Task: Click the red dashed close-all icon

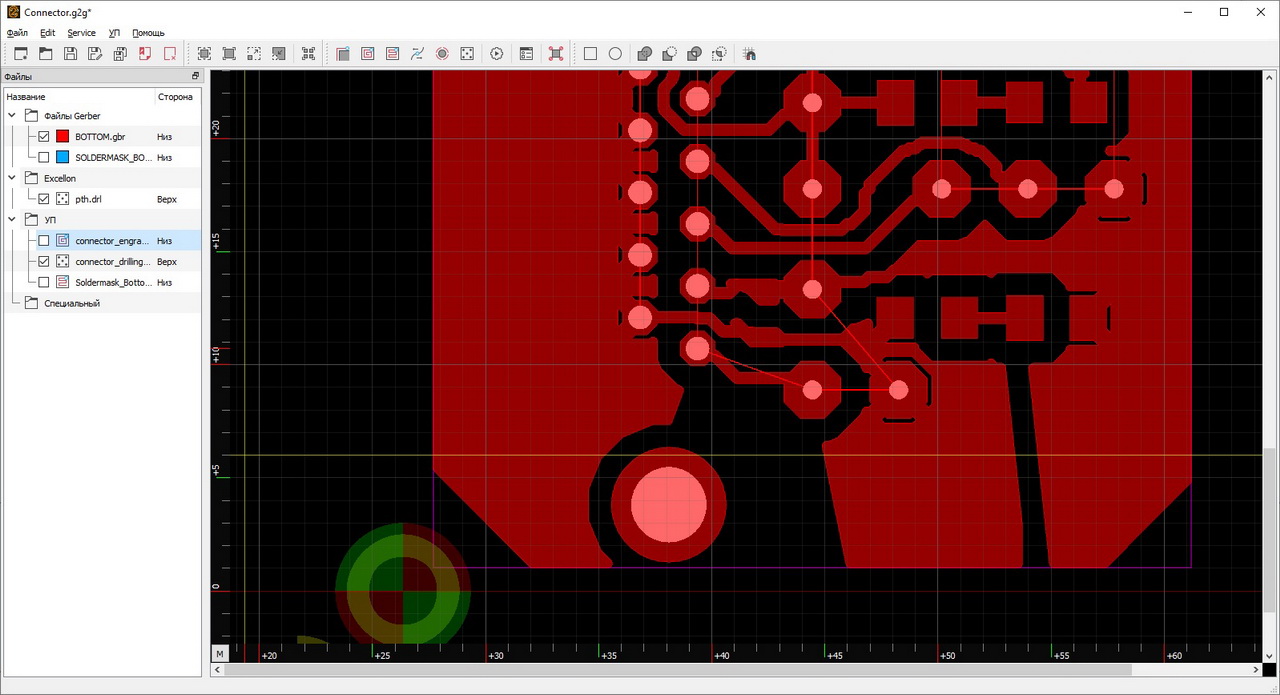Action: click(170, 54)
